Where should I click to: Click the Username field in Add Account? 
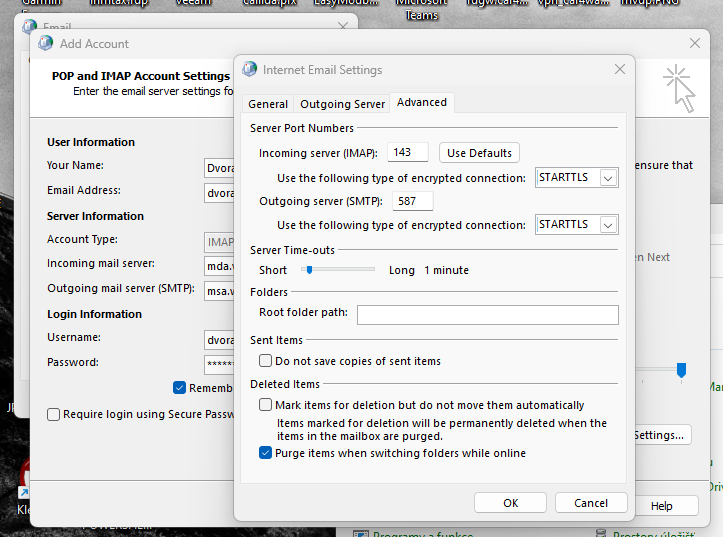tap(219, 340)
